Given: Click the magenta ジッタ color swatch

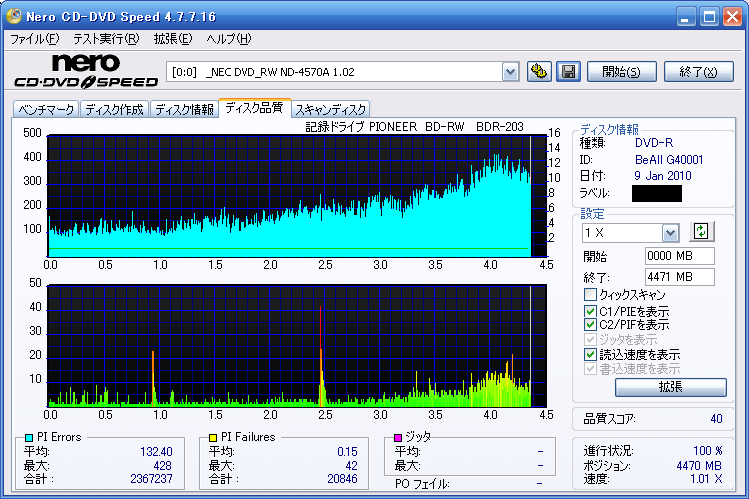Looking at the screenshot, I should (397, 437).
